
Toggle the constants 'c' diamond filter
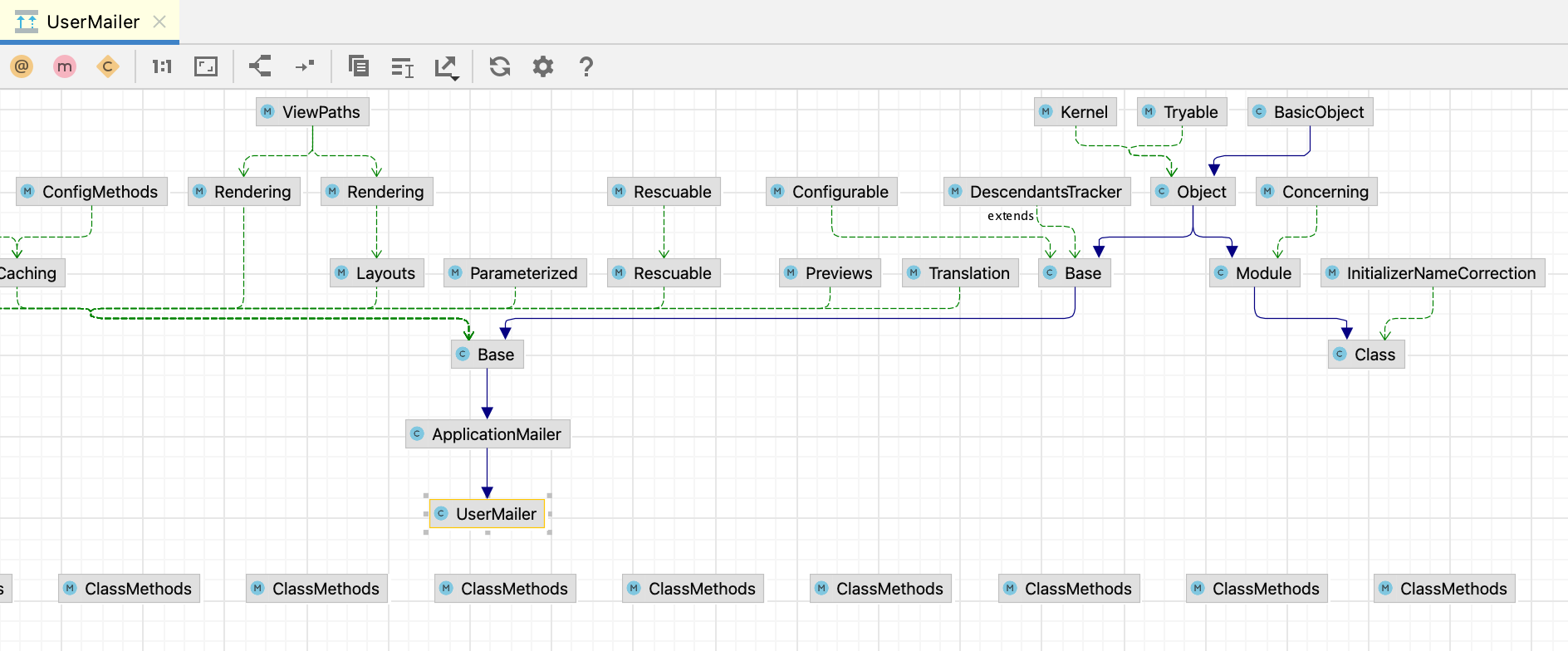107,66
